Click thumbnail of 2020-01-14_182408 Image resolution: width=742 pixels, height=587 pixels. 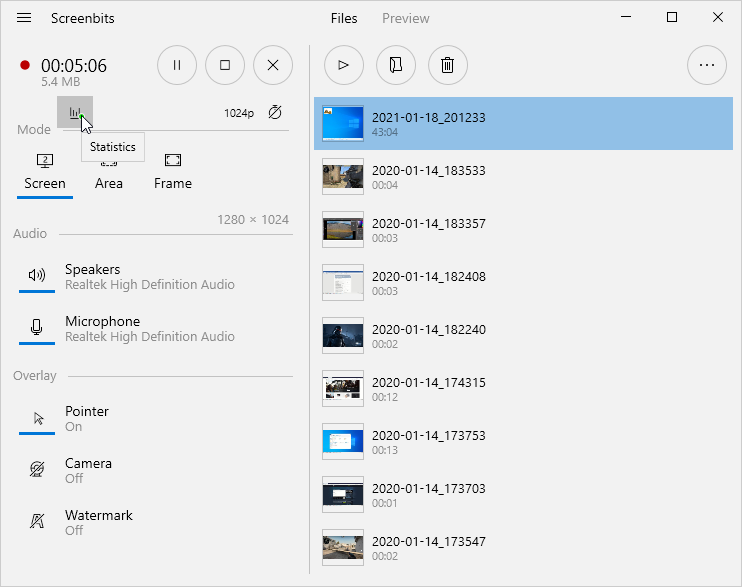[x=343, y=283]
